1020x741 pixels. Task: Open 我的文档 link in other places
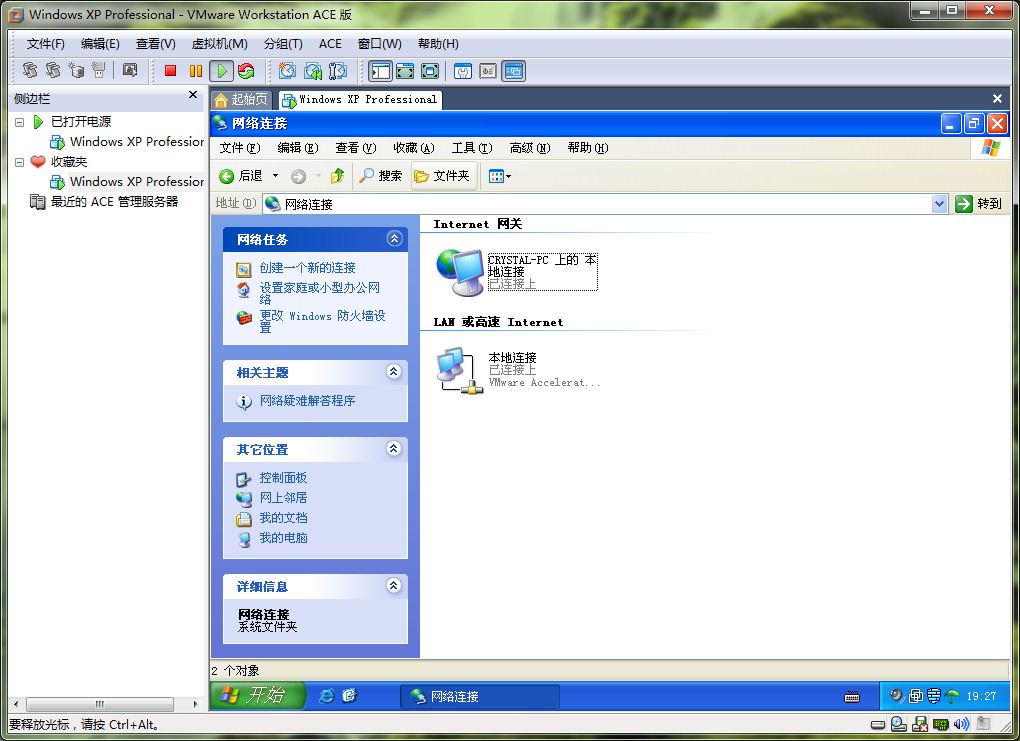tap(283, 518)
